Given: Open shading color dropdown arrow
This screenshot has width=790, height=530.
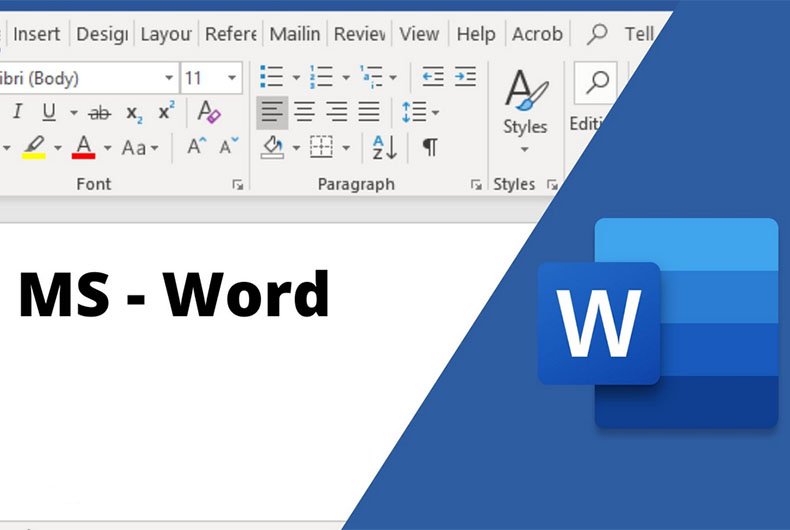Looking at the screenshot, I should 296,148.
